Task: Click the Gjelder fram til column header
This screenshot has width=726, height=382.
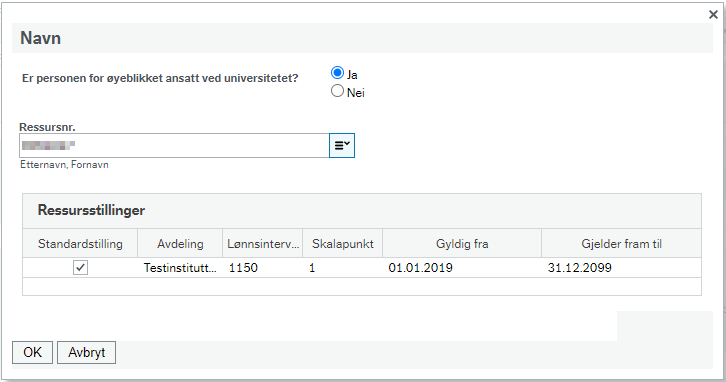Action: coord(621,244)
